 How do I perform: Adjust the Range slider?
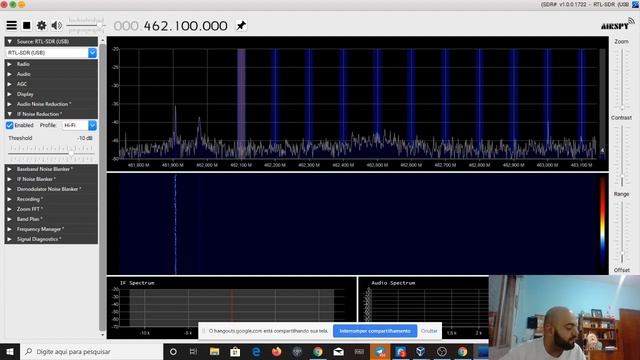622,231
